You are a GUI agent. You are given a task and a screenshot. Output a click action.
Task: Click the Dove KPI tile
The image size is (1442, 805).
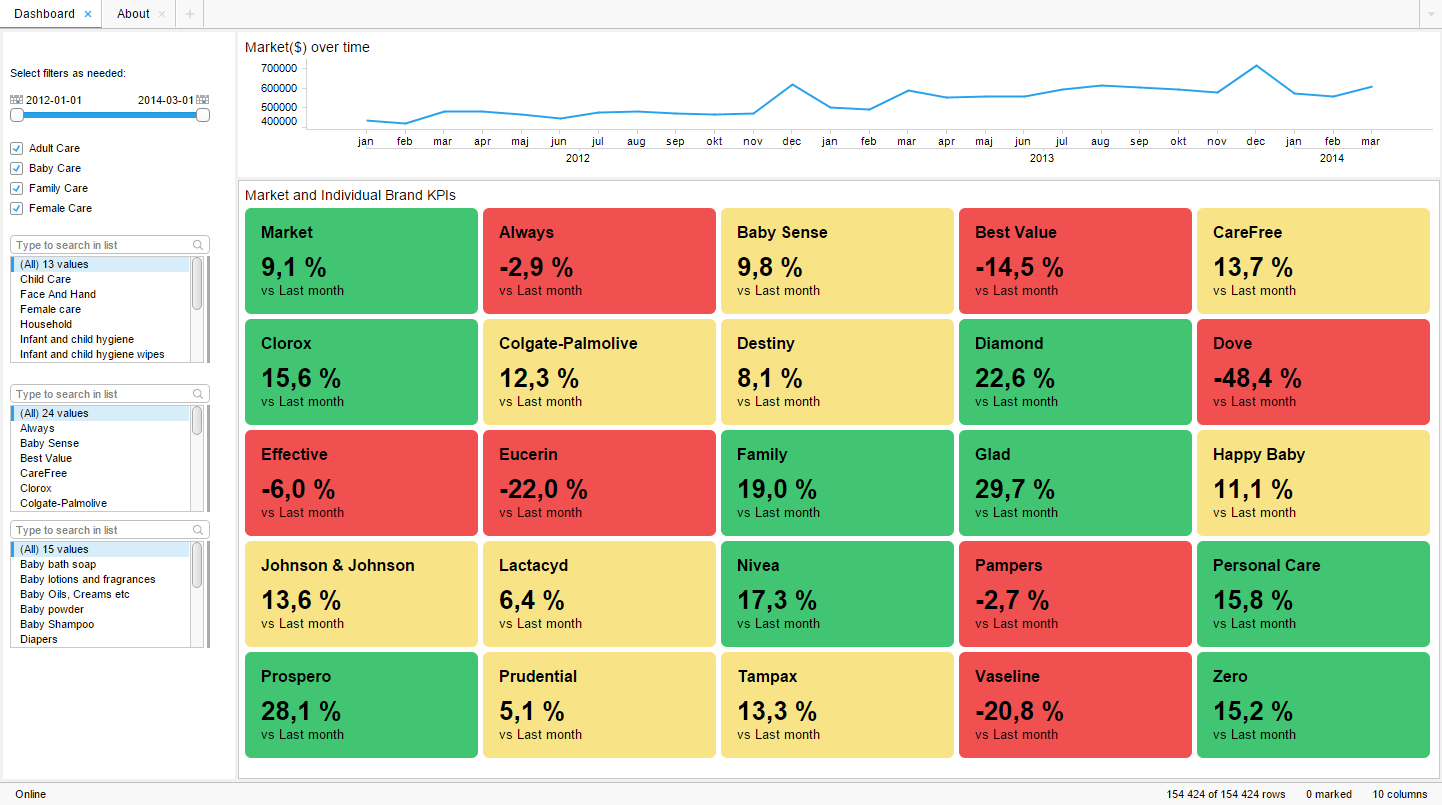point(1313,372)
